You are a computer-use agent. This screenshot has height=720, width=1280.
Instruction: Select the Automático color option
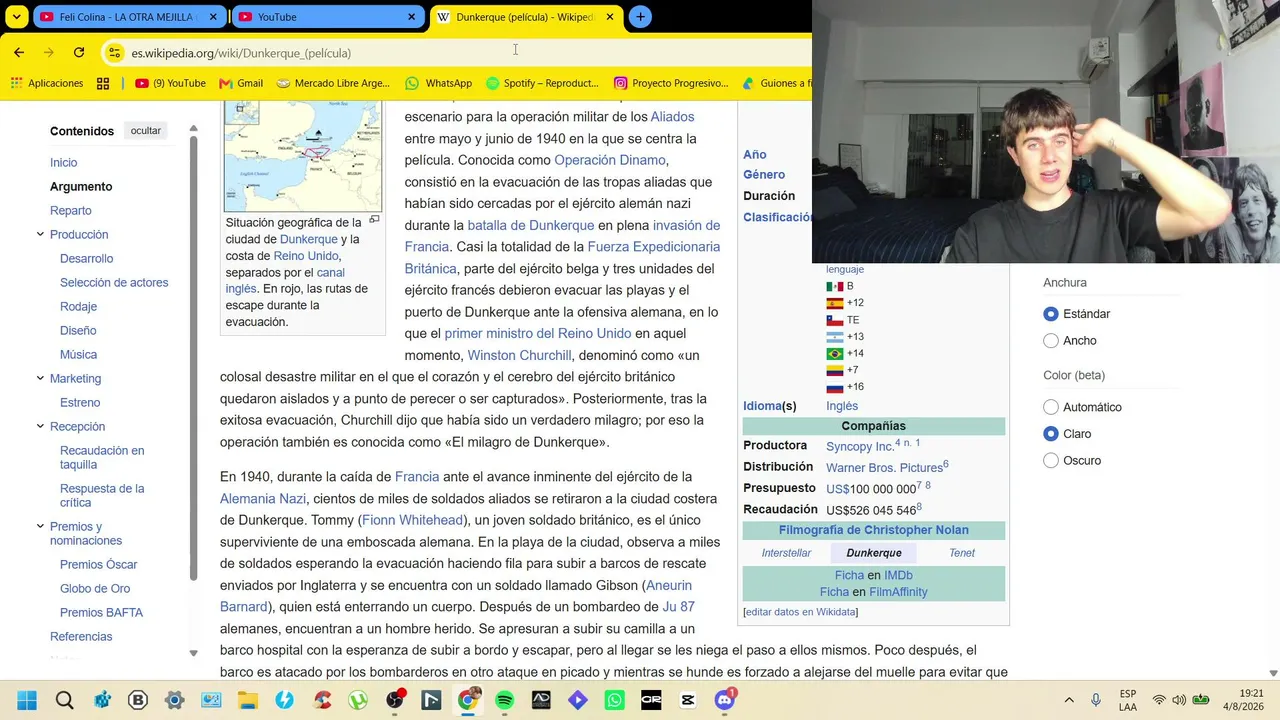pos(1051,407)
